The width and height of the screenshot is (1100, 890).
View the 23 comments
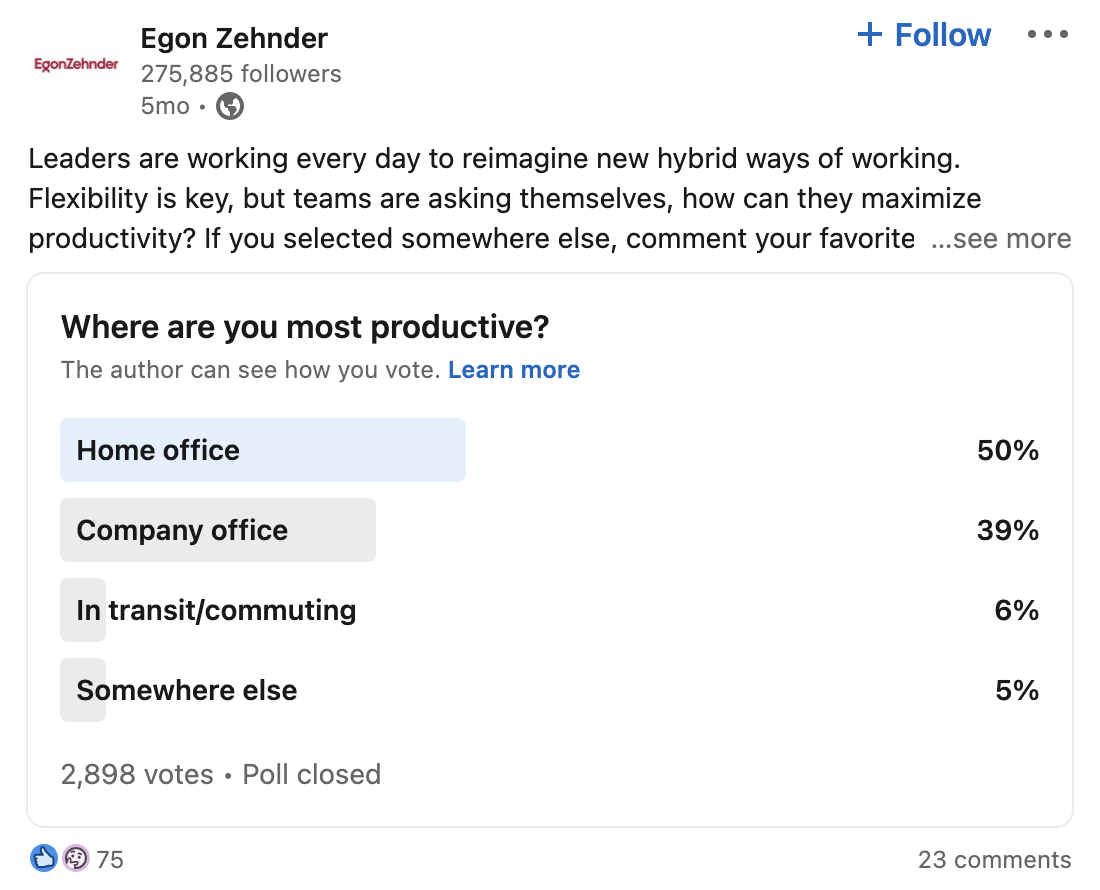(995, 860)
